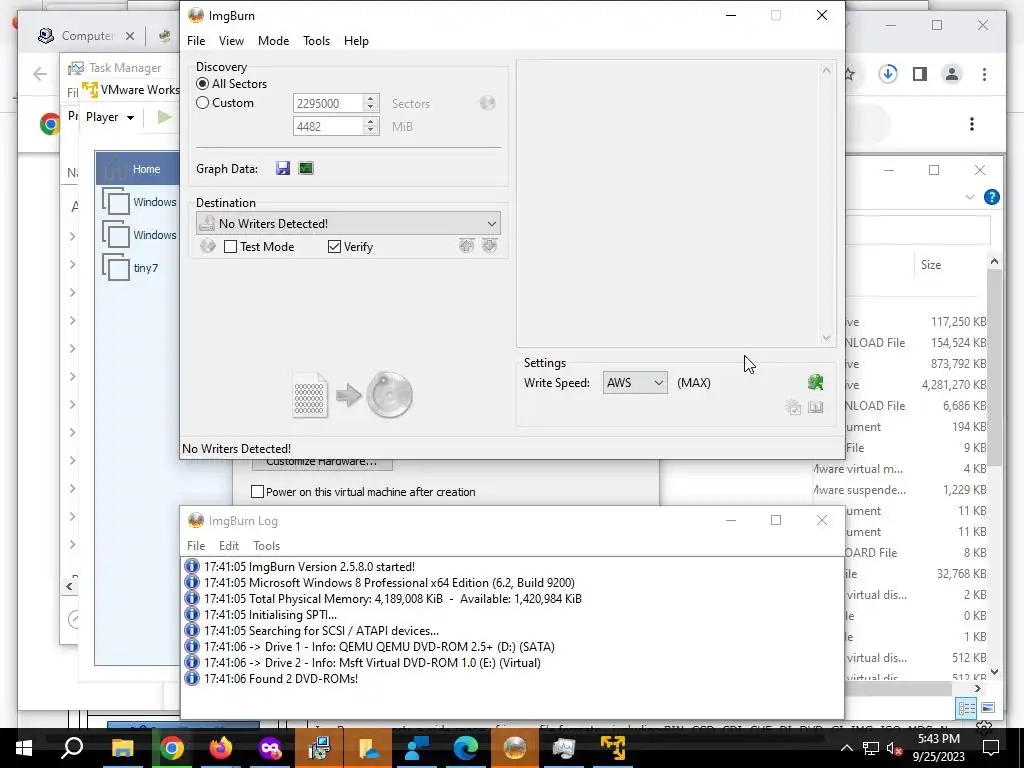Decrease the MiB spinner value

coord(371,131)
